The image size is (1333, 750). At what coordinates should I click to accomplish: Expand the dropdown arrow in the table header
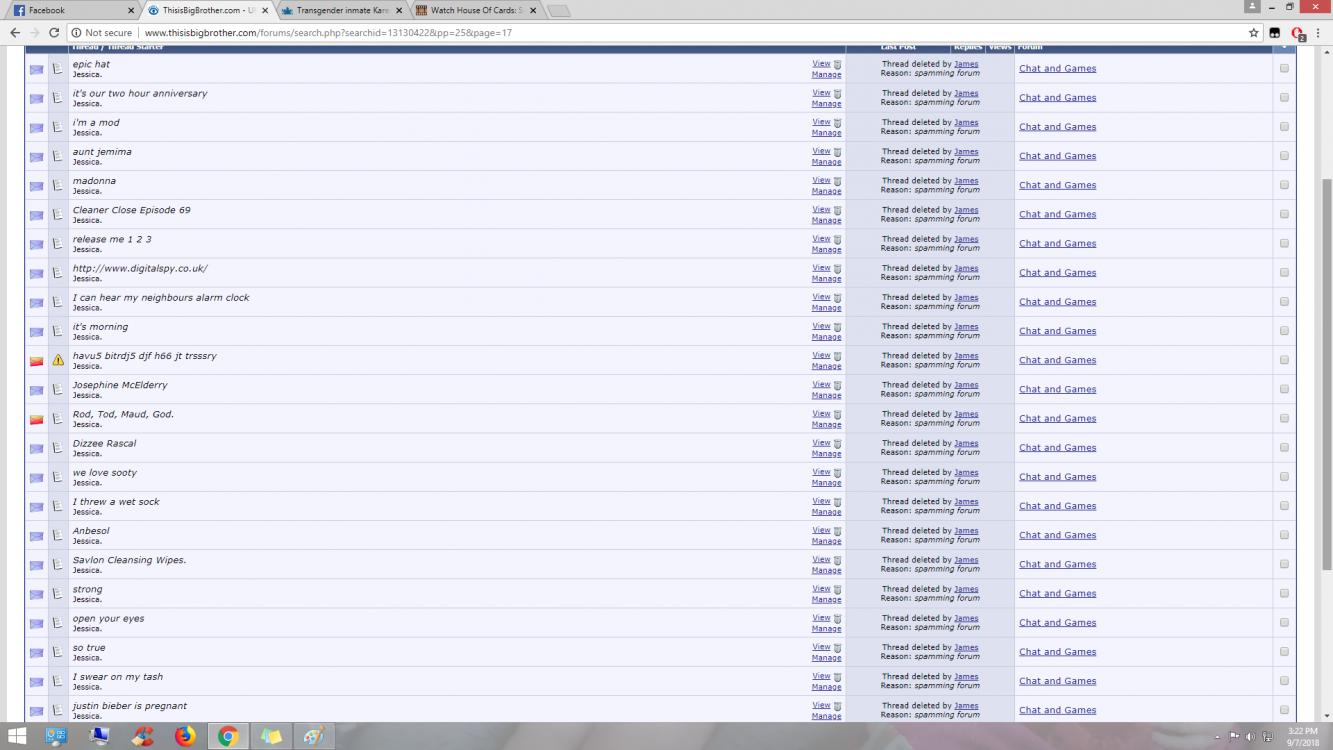coord(1284,47)
